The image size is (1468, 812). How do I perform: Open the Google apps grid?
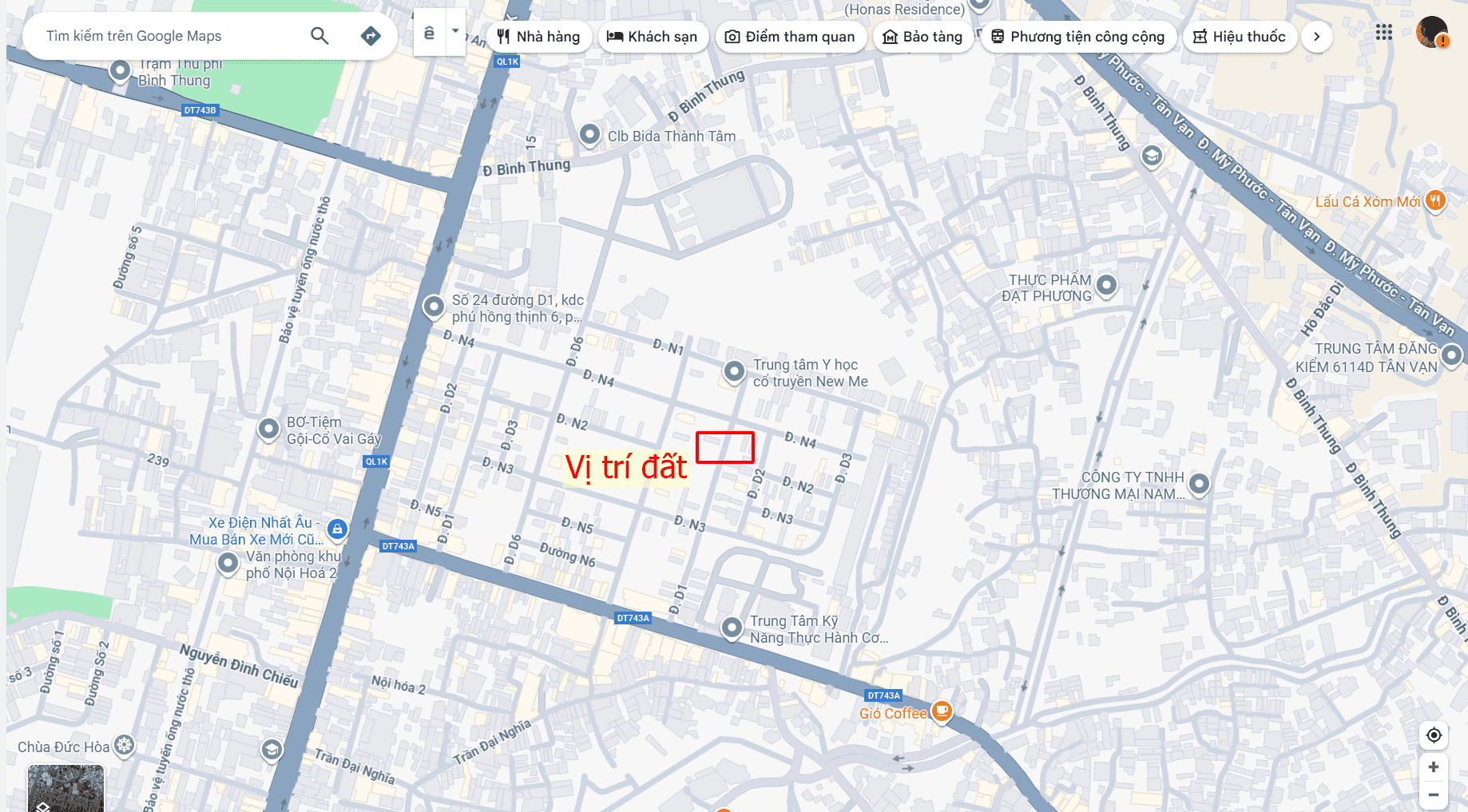pos(1384,33)
